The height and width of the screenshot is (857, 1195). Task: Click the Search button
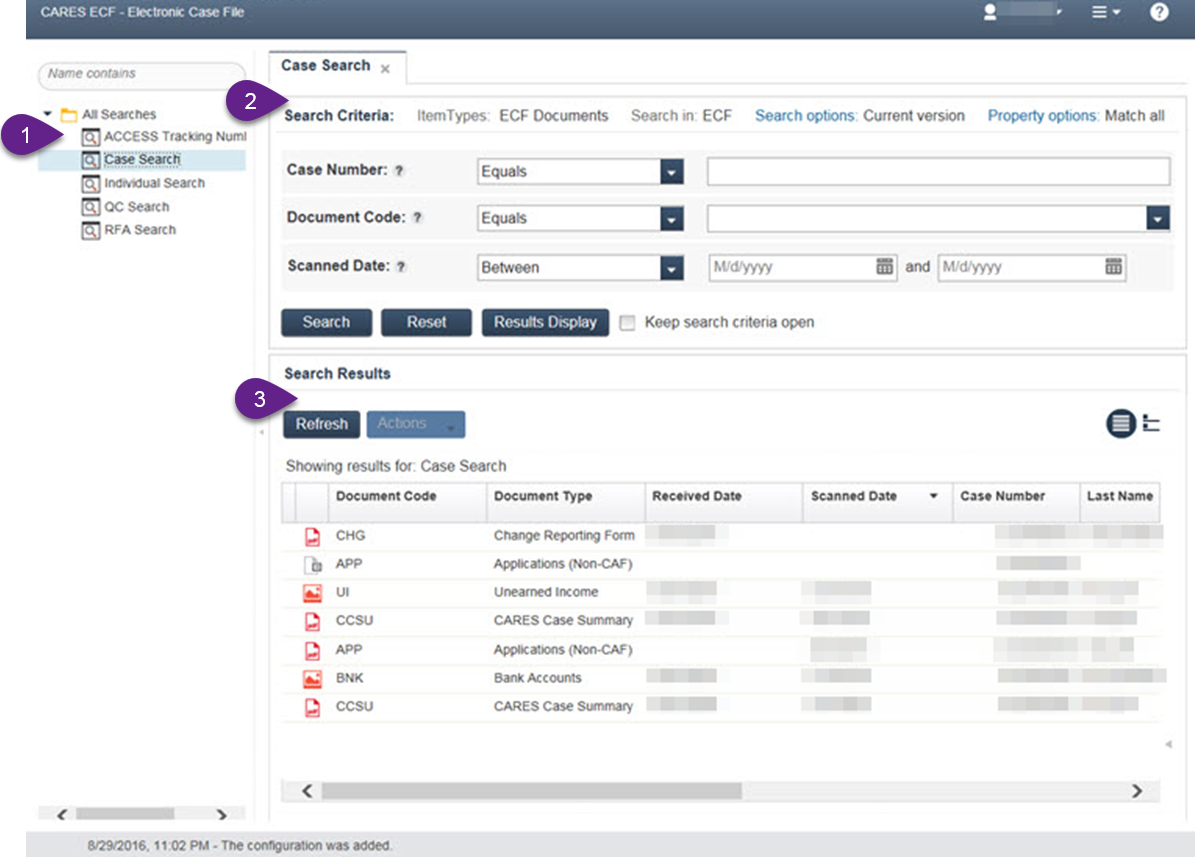[x=326, y=323]
